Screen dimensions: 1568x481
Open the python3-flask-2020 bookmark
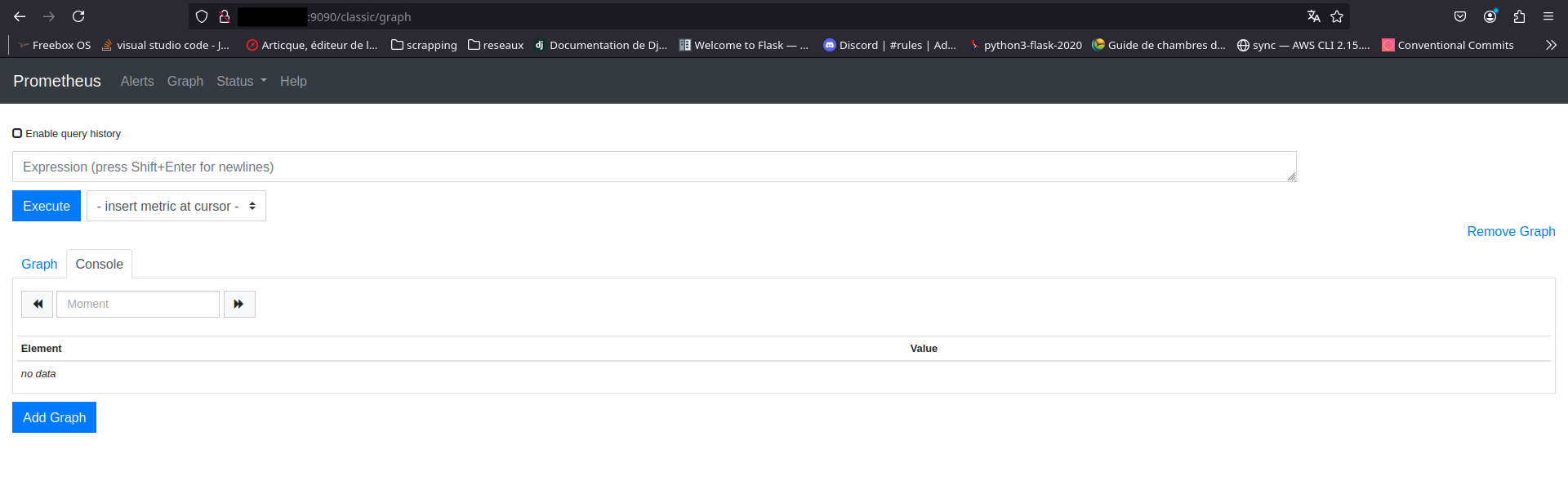point(1025,45)
